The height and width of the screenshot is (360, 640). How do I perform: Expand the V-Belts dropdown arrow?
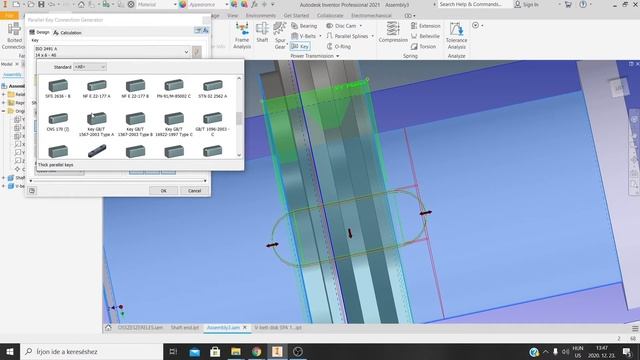[320, 36]
